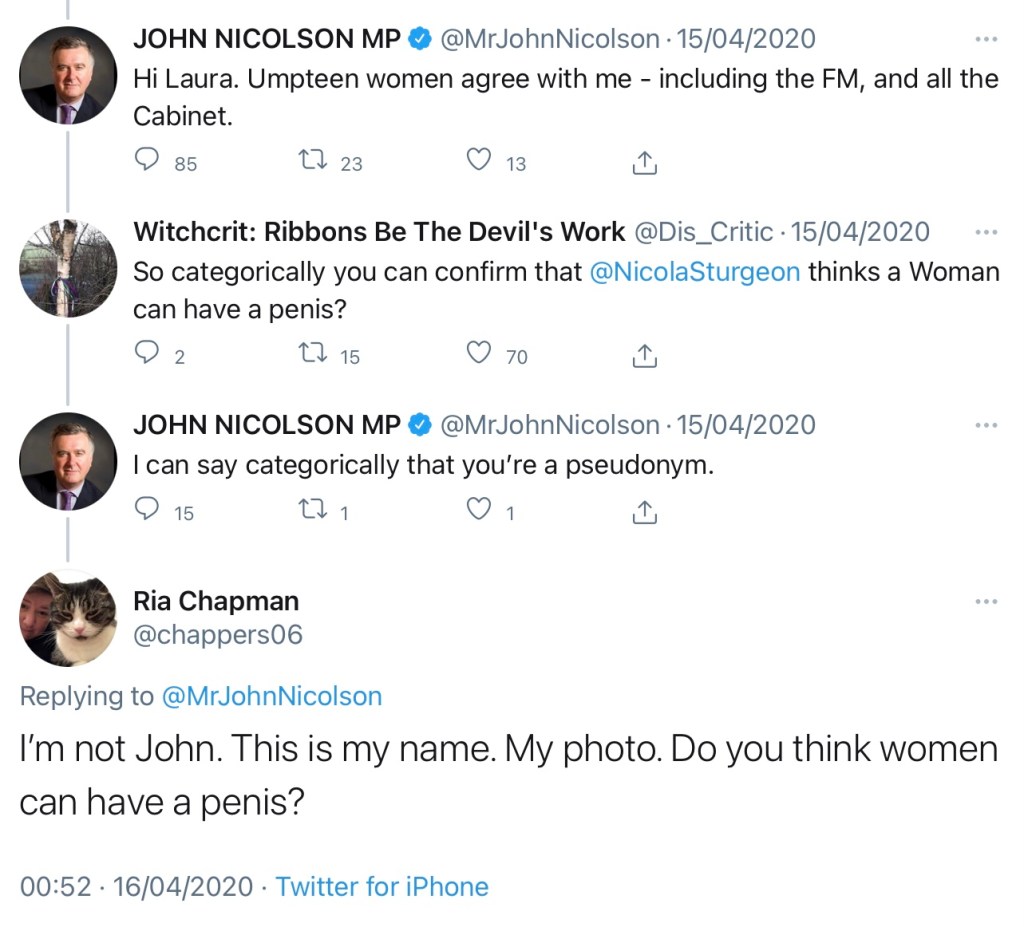Like the tweet with 13 likes
The width and height of the screenshot is (1024, 927).
[481, 161]
